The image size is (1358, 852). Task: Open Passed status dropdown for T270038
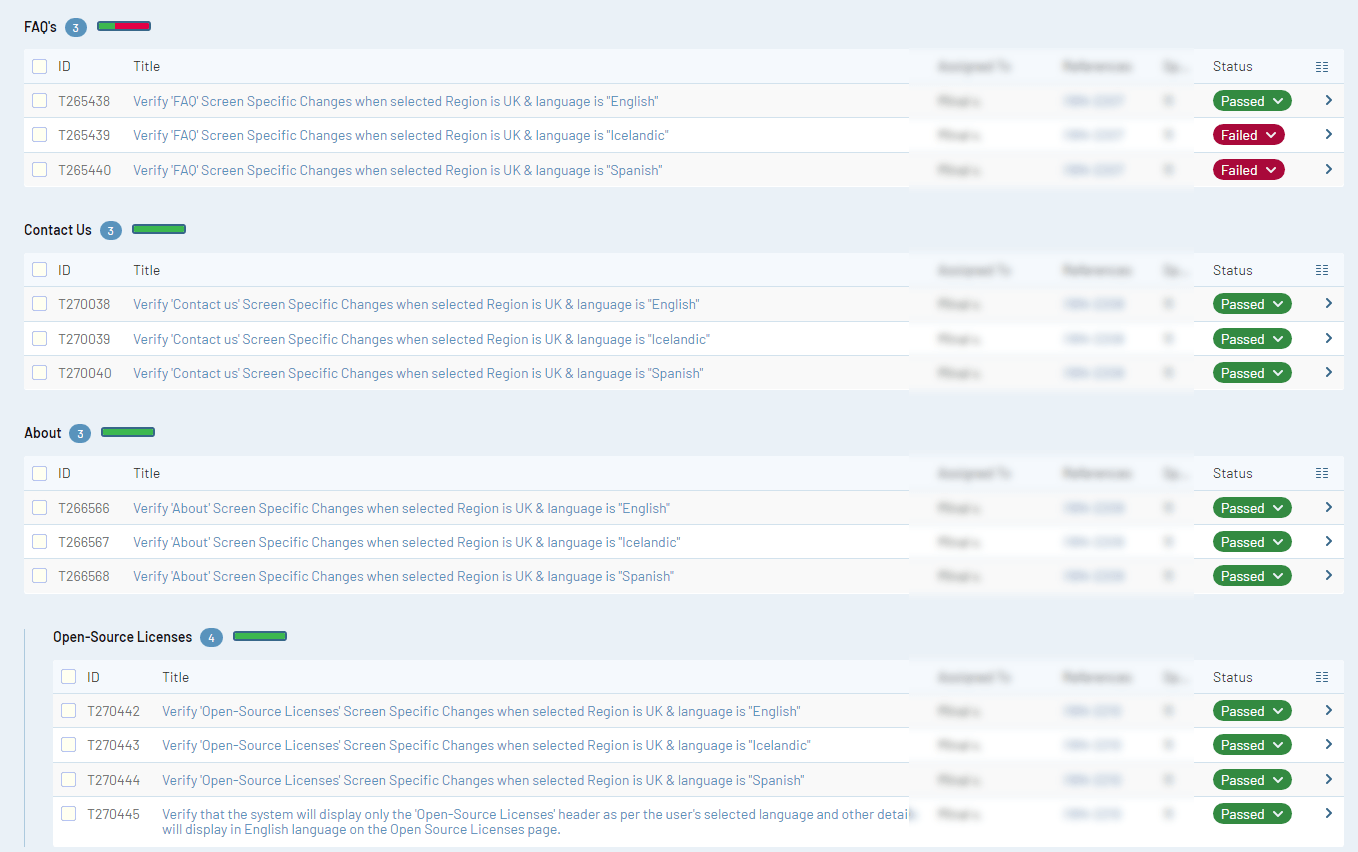1251,304
